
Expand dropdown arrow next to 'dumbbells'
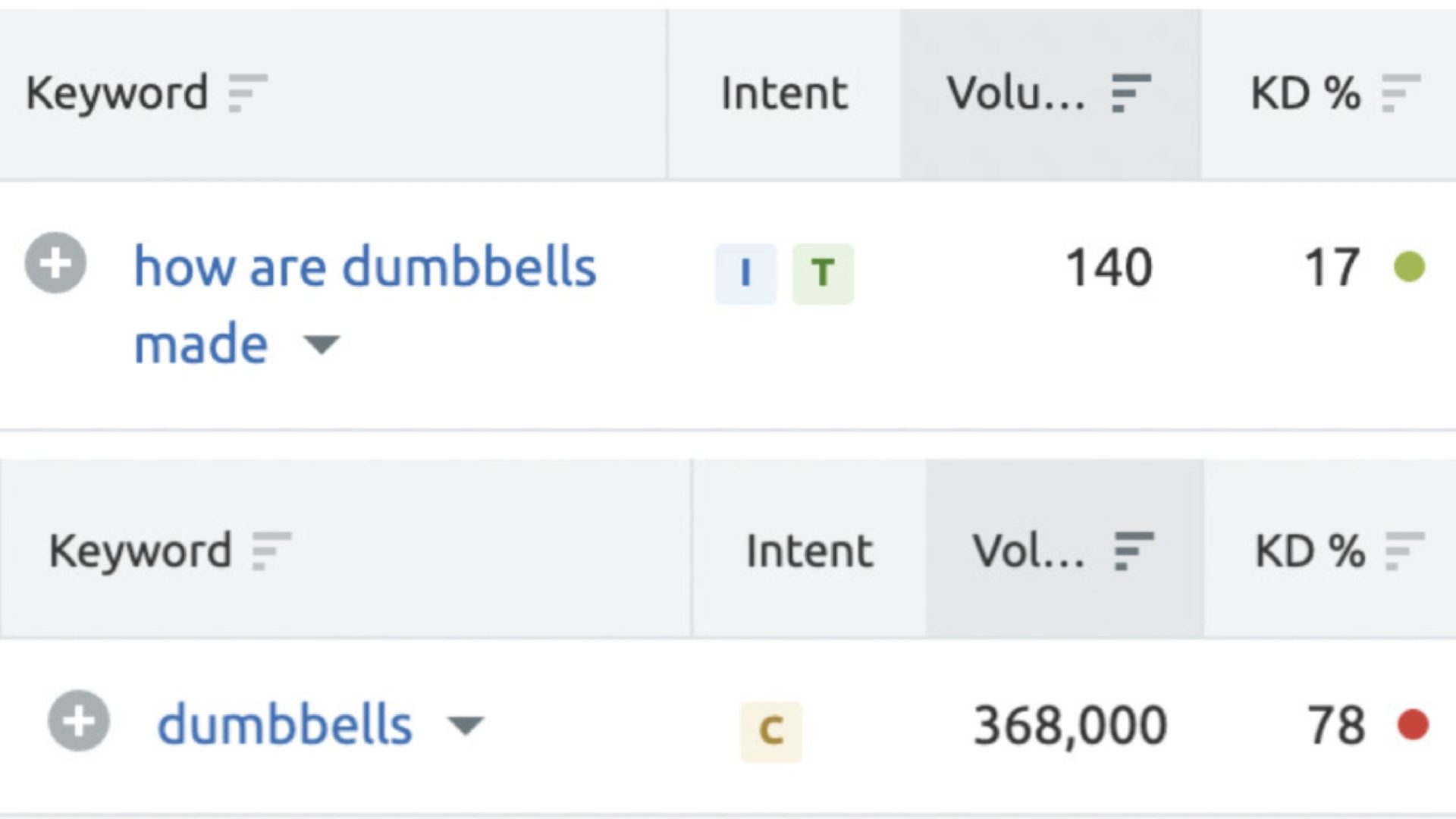point(465,726)
